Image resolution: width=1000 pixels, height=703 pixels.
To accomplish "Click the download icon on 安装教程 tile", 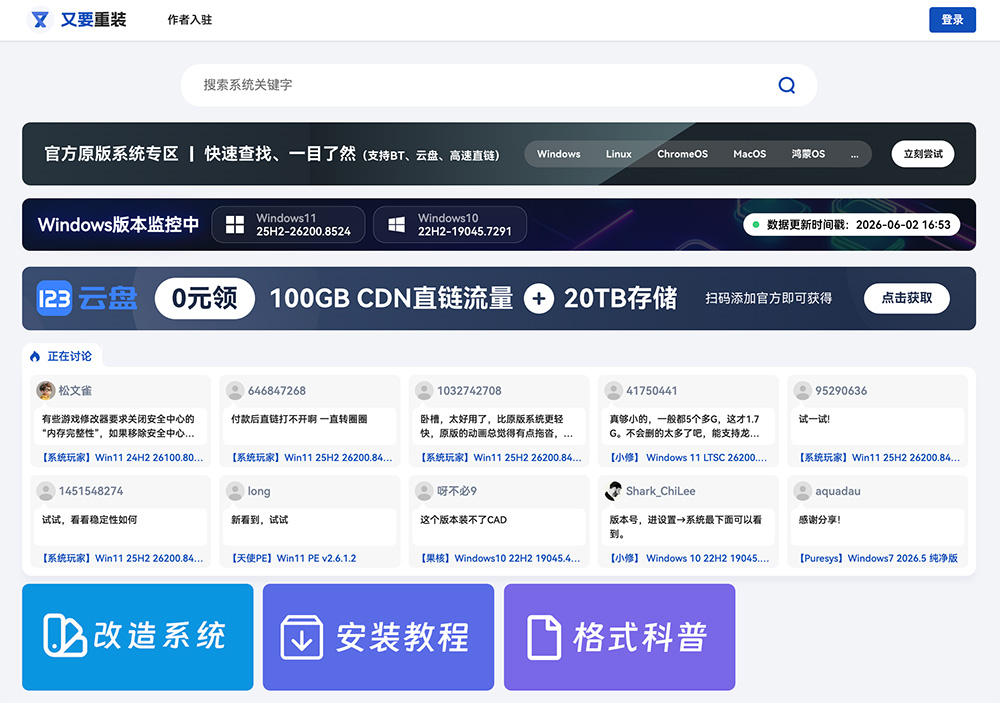I will [302, 637].
